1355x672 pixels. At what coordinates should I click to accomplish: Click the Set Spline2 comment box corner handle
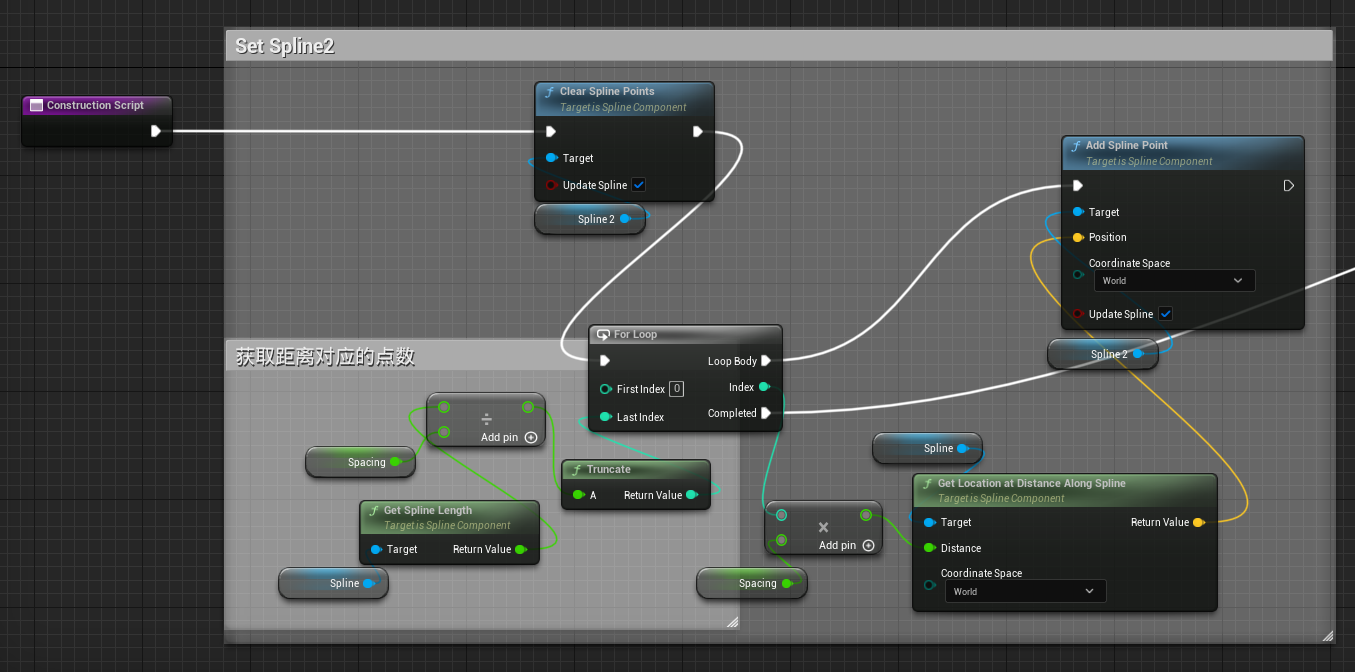1327,635
